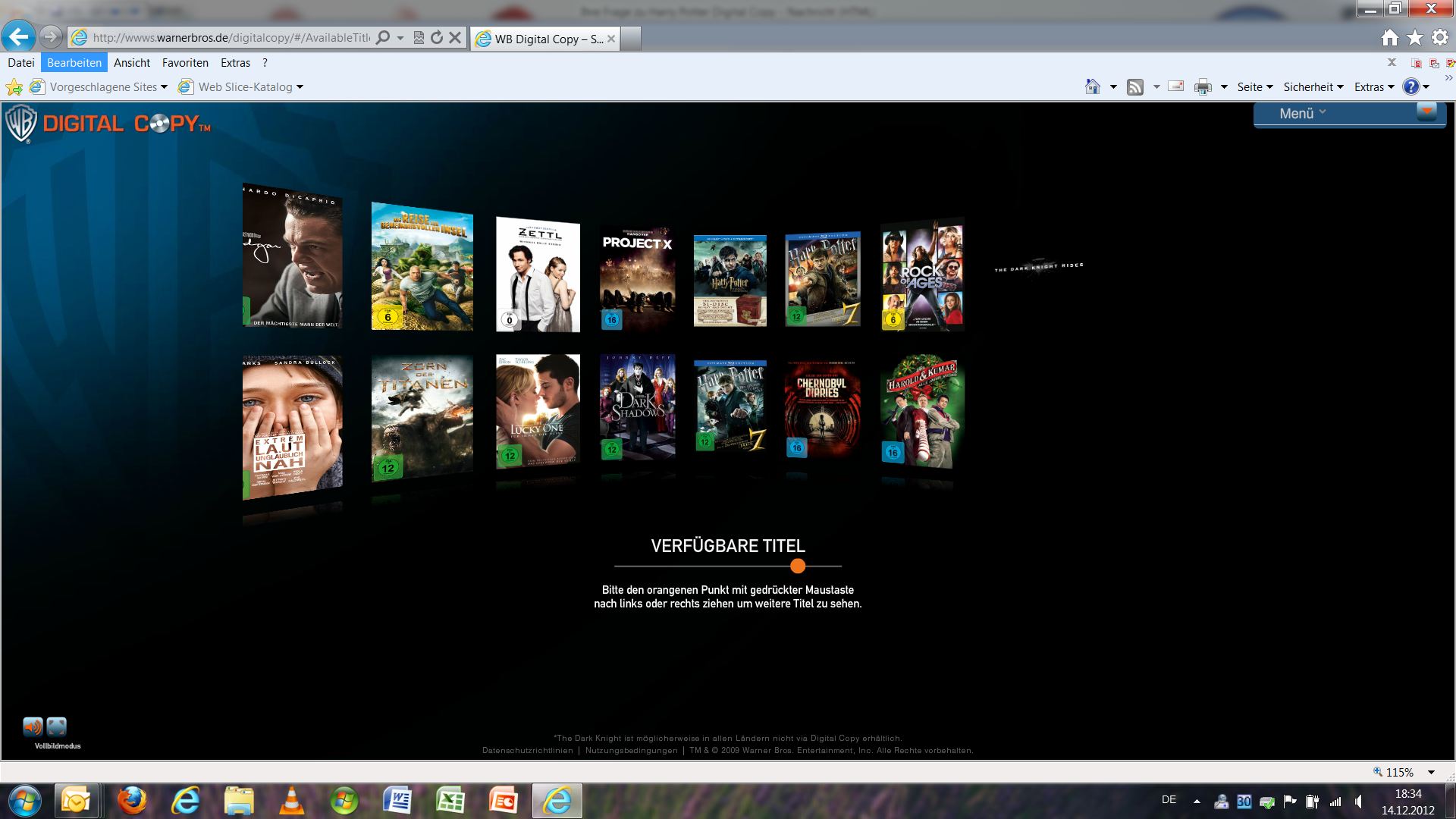
Task: Click the WB Digital Copy logo
Action: pos(108,124)
